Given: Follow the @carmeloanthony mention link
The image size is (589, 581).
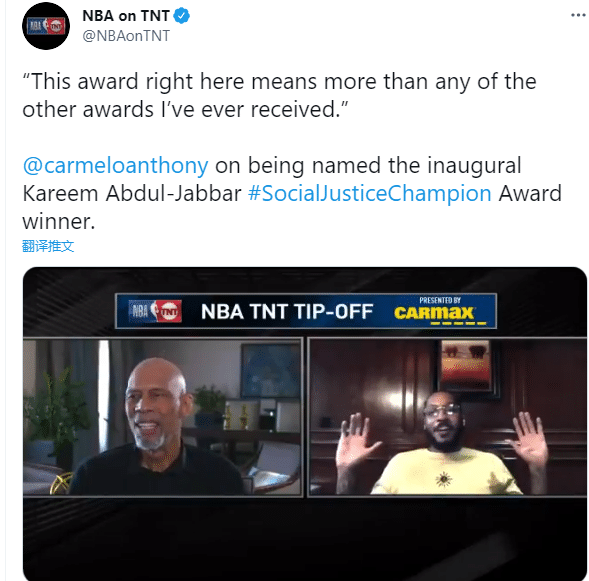Looking at the screenshot, I should click(115, 166).
